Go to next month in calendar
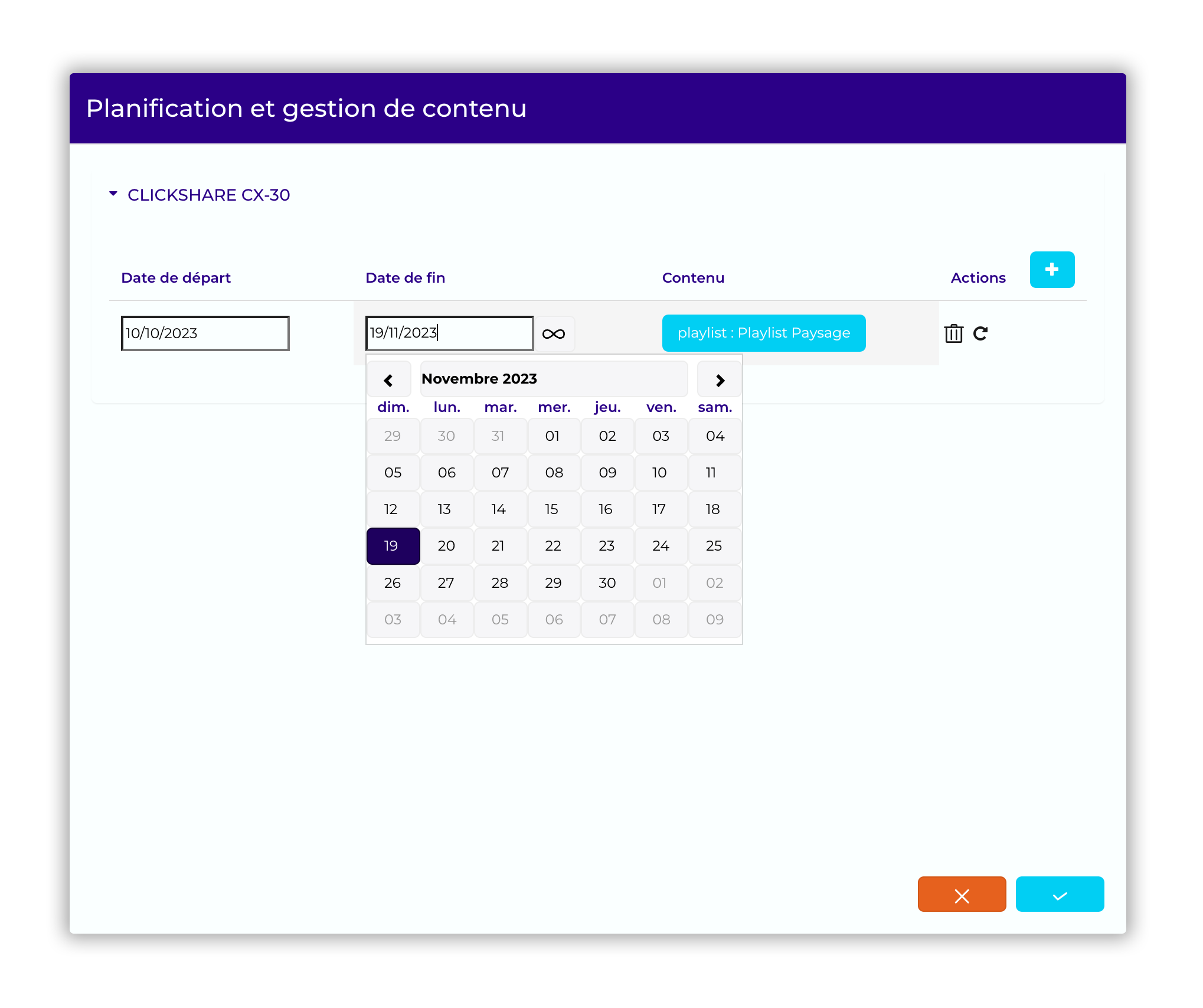This screenshot has width=1203, height=1008. pos(720,380)
